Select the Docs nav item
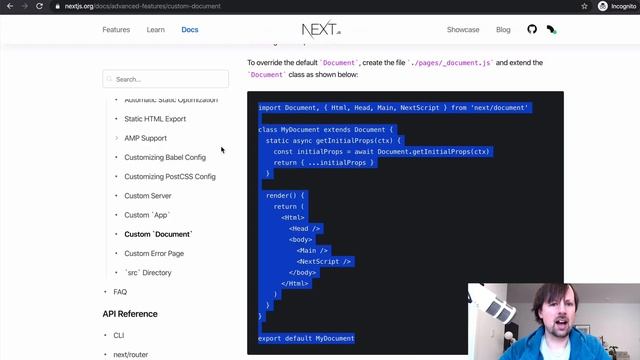 tap(190, 30)
